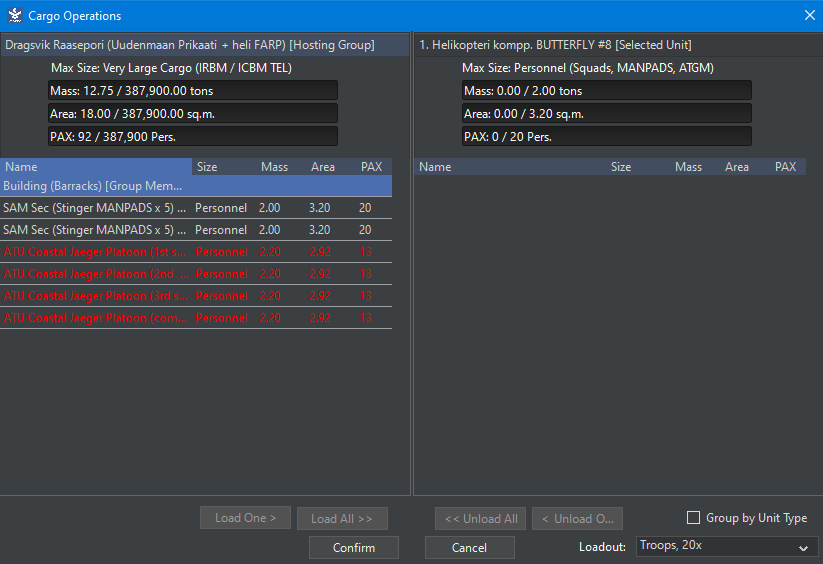
Task: Select ATU Coastal Jaeger Platoon (2nd ... row
Action: (x=196, y=274)
